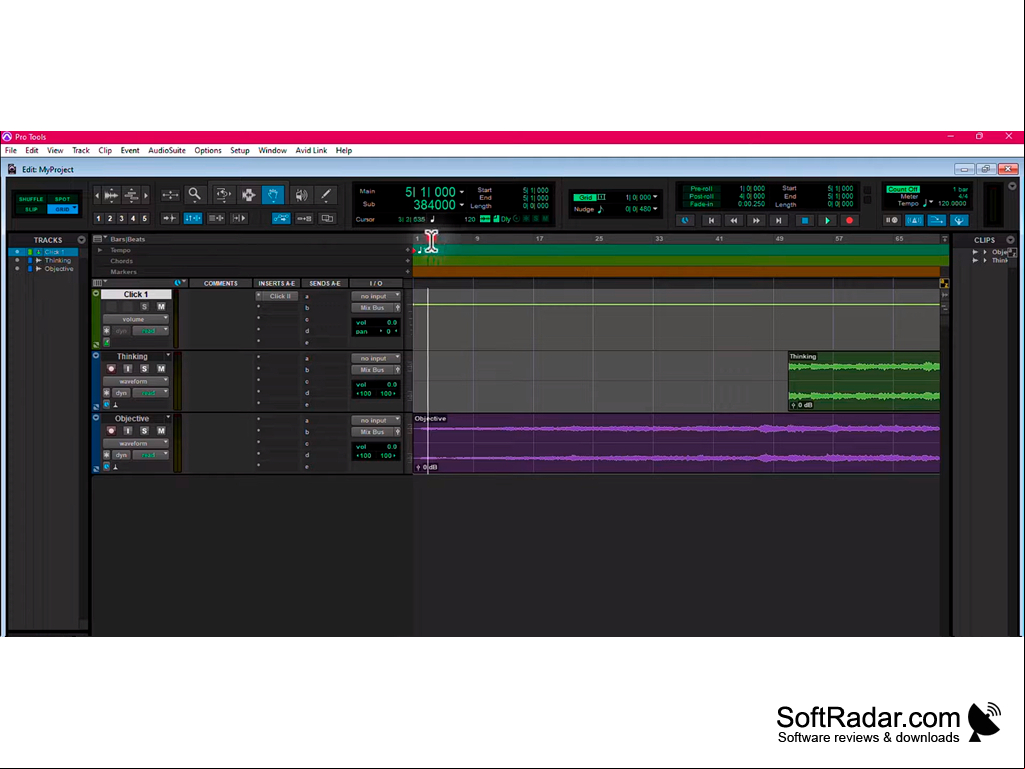
Task: Click the Online sync clock button
Action: 685,220
